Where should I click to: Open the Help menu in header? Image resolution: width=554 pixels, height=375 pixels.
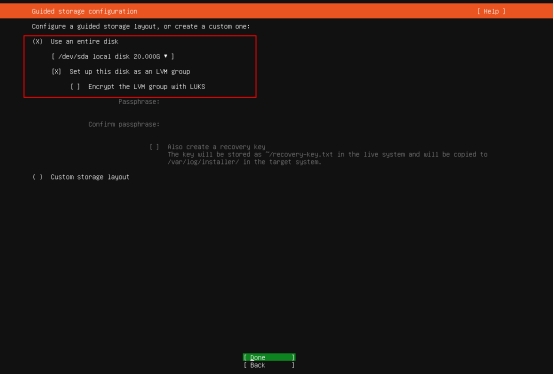click(x=491, y=11)
